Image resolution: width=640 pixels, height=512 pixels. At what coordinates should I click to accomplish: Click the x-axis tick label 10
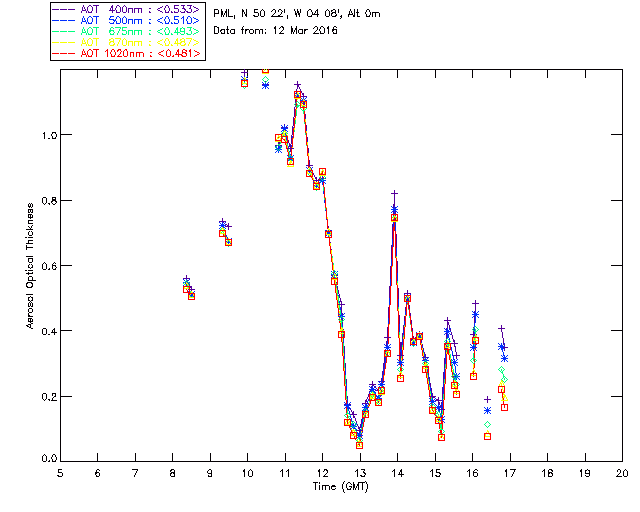pos(247,473)
